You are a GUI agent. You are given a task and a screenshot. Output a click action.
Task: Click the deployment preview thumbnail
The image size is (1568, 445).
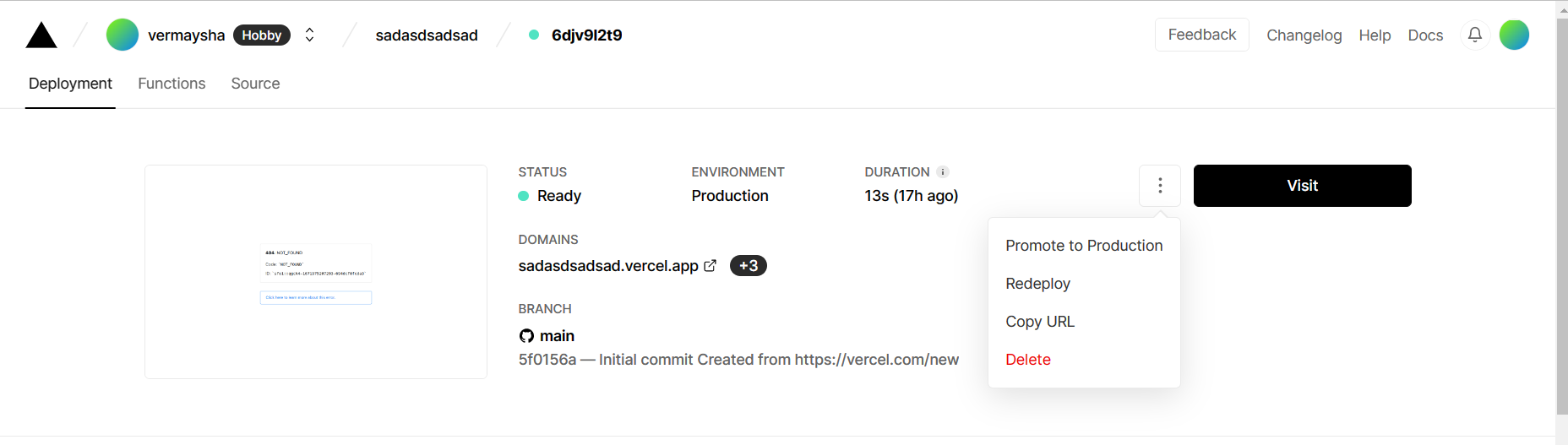coord(316,272)
